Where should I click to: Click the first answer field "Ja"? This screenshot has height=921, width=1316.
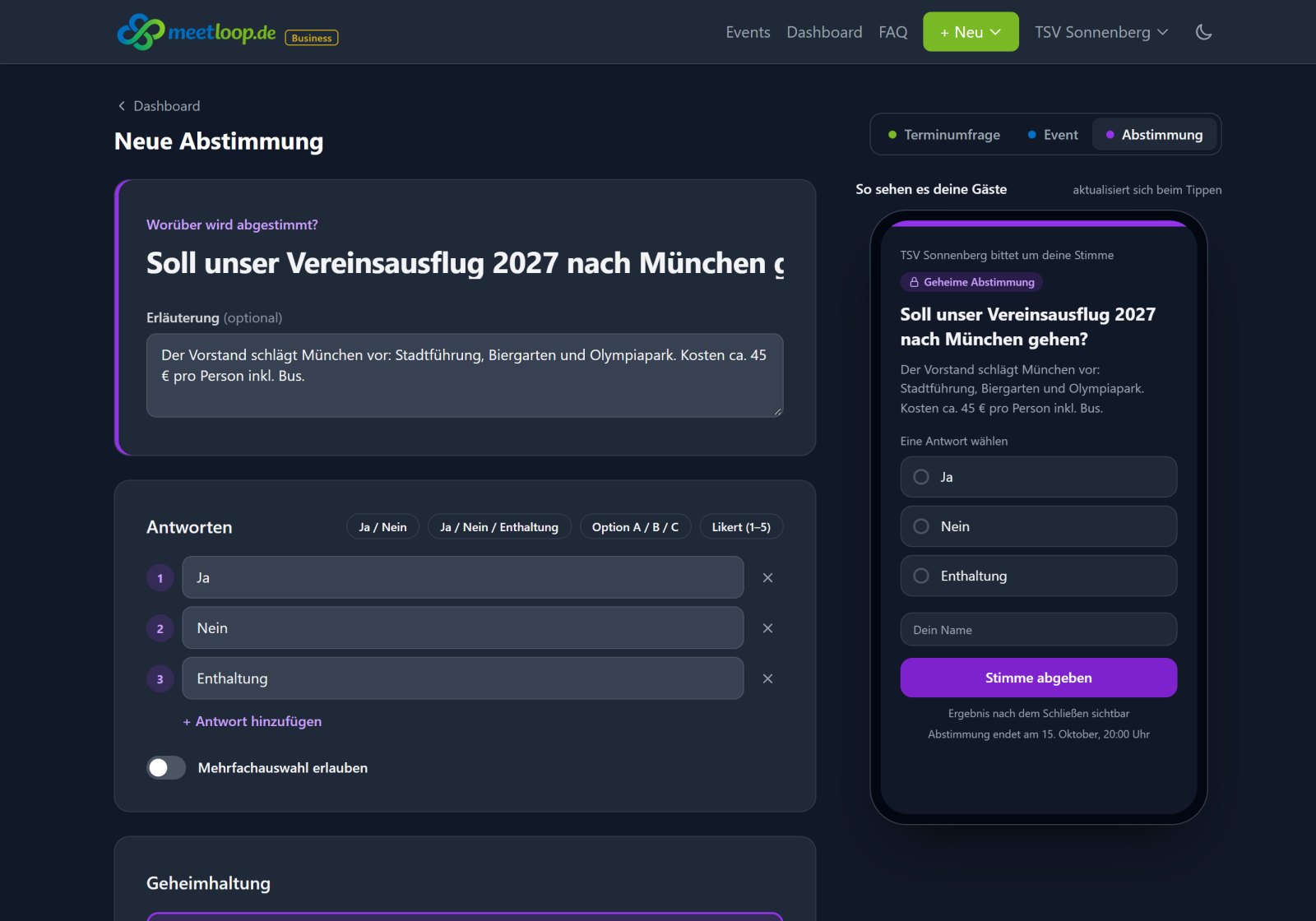[x=463, y=577]
